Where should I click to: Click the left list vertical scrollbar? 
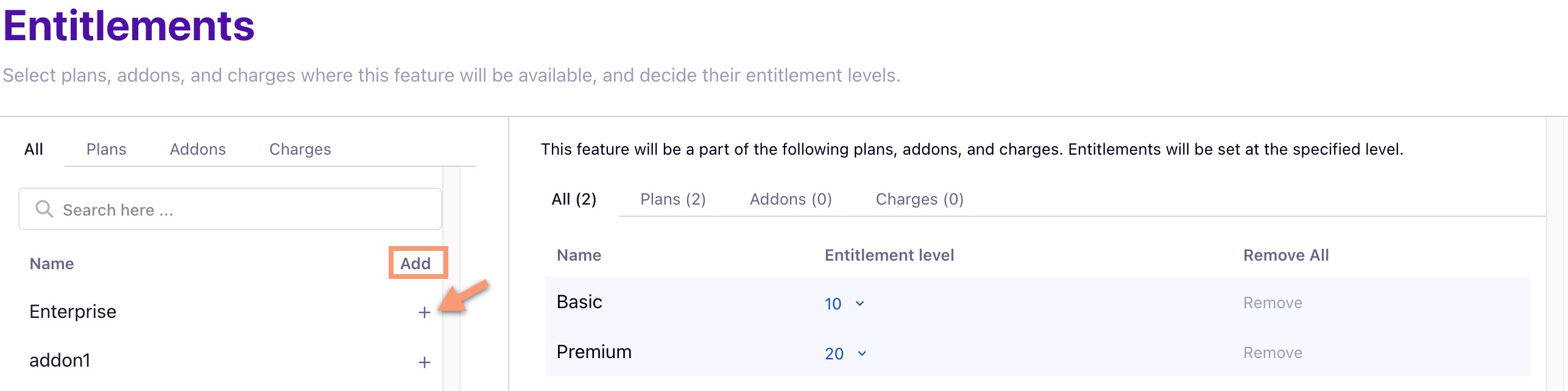pos(451,280)
